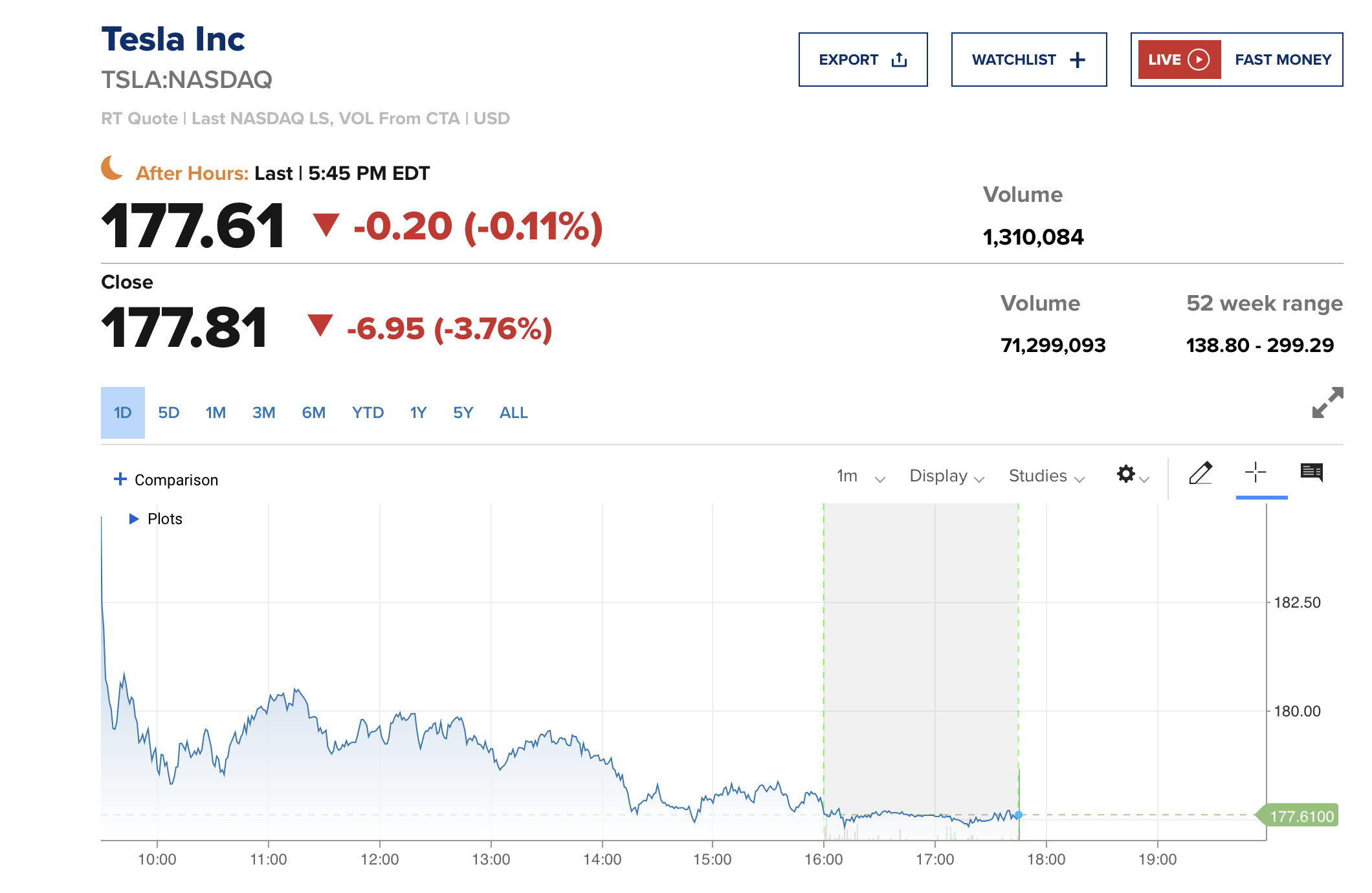Click the green 177.6100 price label
1372x893 pixels.
pos(1301,816)
